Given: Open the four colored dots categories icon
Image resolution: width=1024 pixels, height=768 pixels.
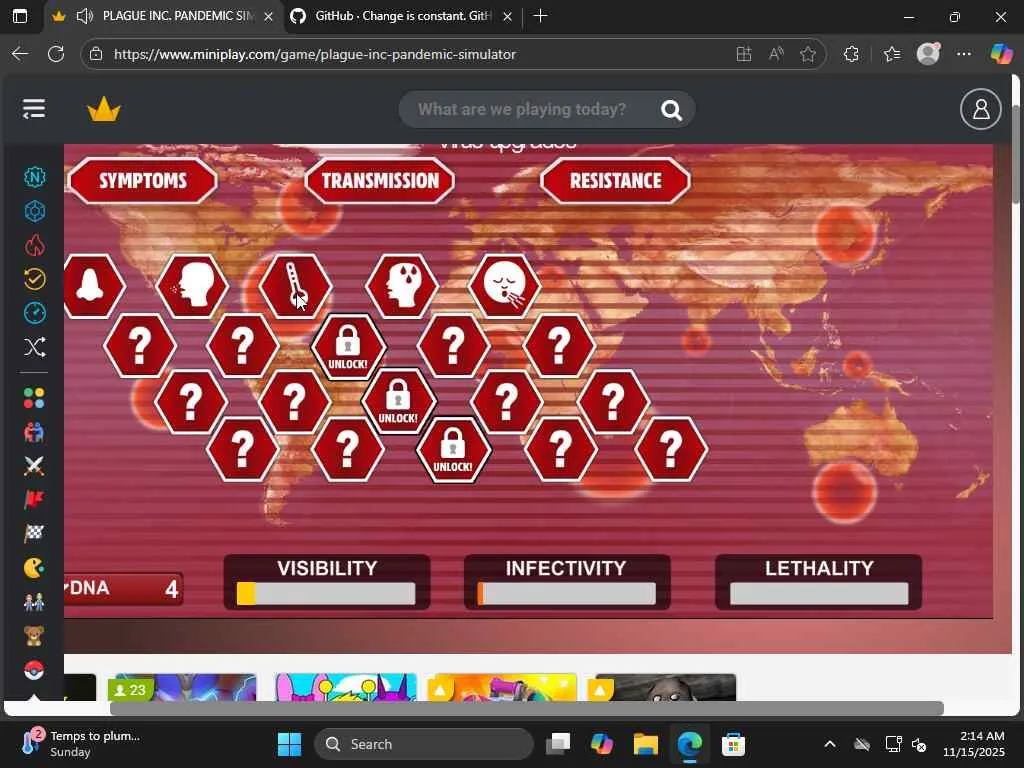Looking at the screenshot, I should (x=35, y=398).
